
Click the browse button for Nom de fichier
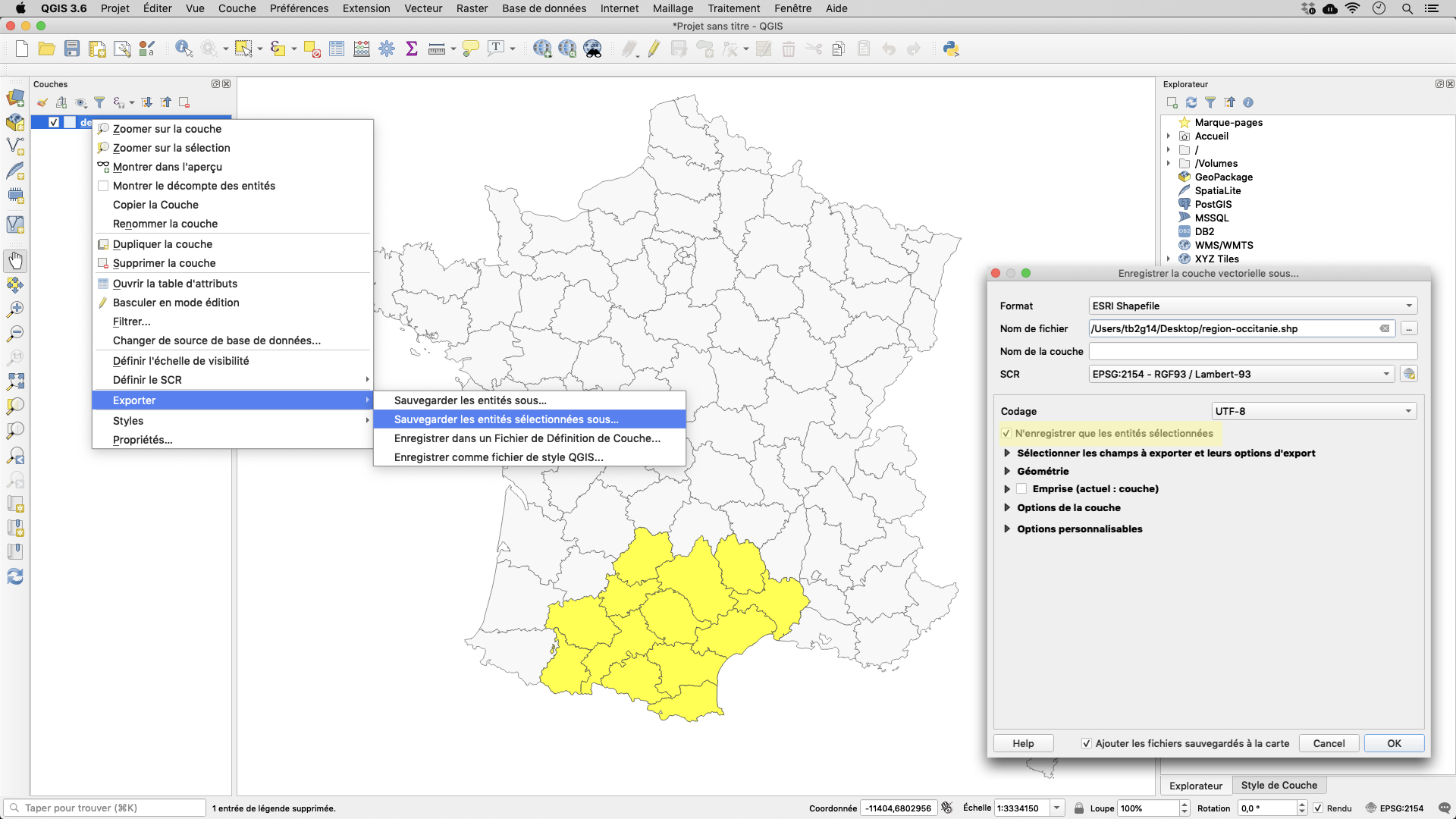click(x=1409, y=328)
